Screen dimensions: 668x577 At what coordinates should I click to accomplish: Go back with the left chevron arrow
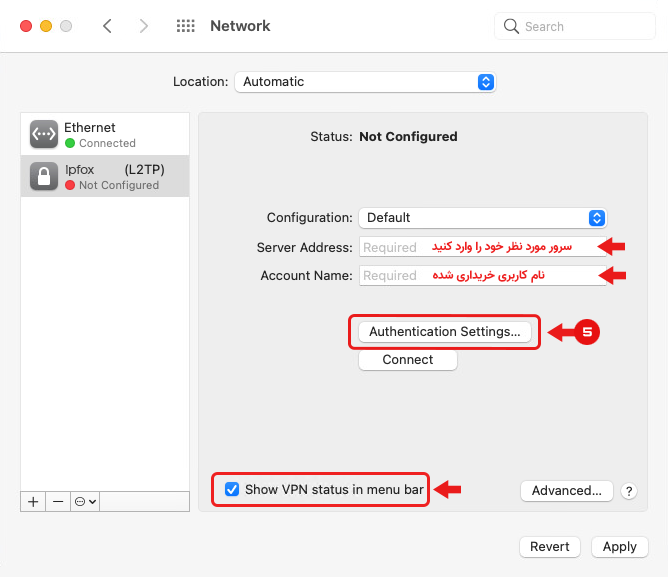pyautogui.click(x=107, y=26)
